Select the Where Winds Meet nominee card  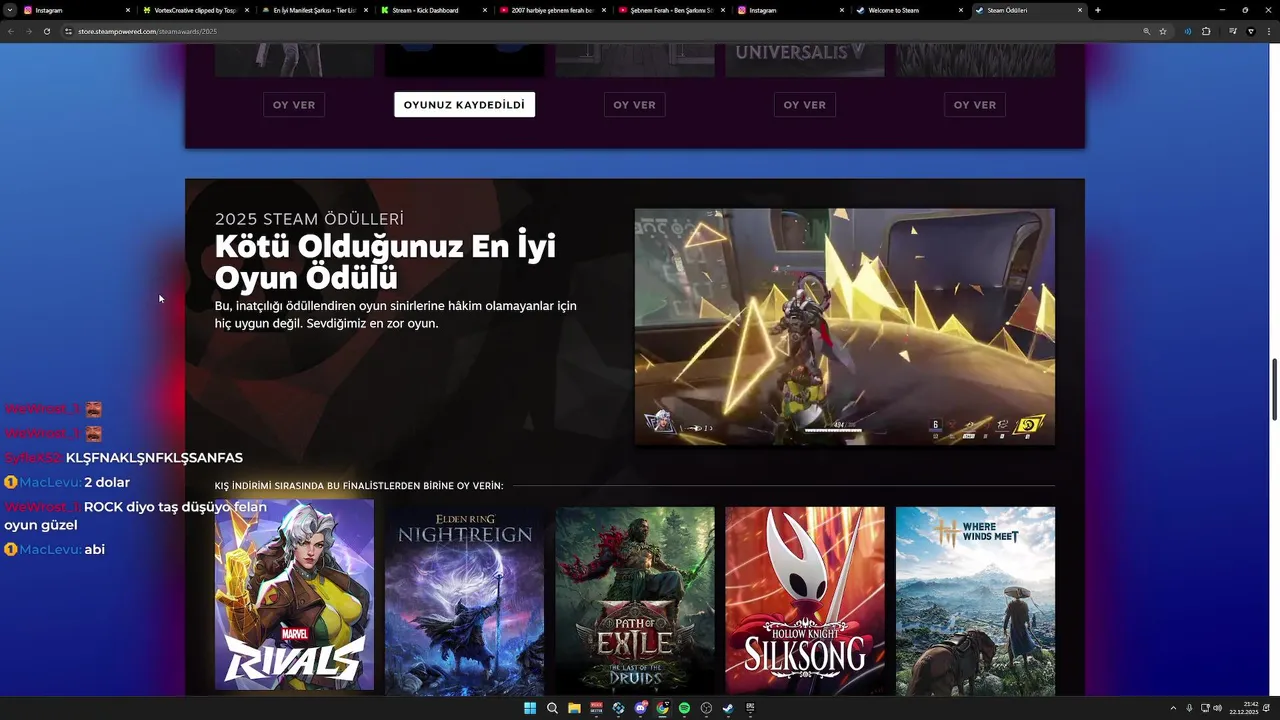point(975,601)
